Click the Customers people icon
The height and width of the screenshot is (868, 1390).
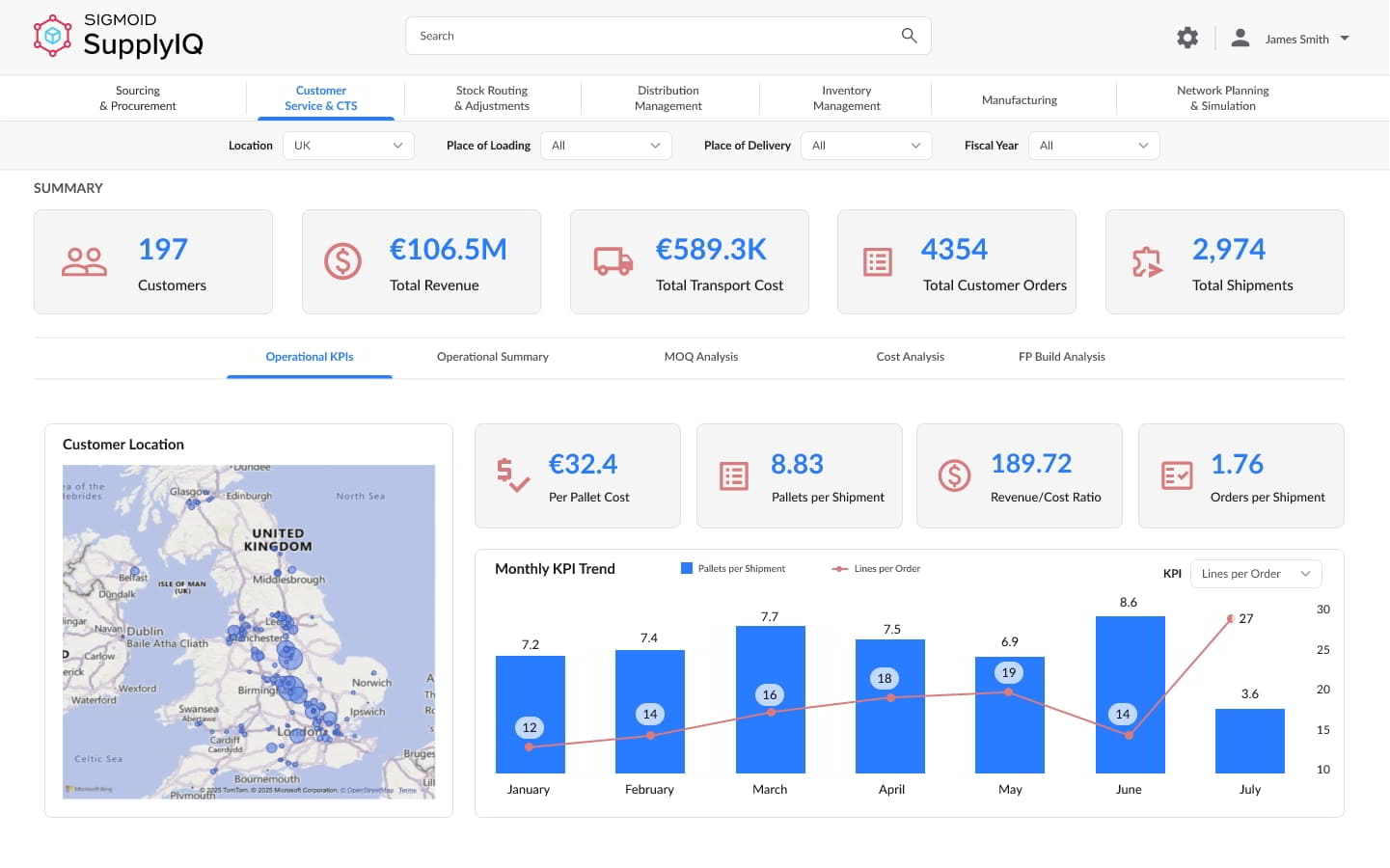pos(84,262)
